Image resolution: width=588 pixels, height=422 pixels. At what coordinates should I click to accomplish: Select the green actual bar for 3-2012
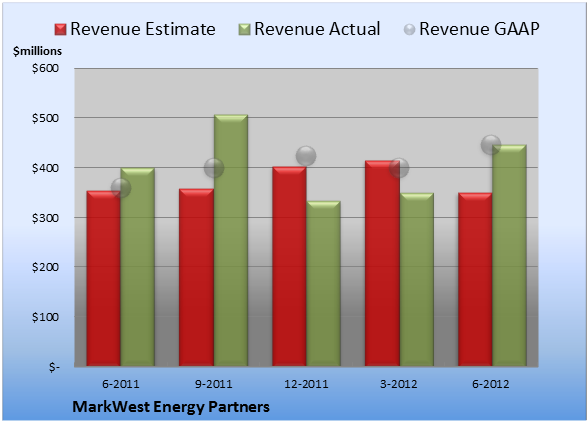coord(417,279)
